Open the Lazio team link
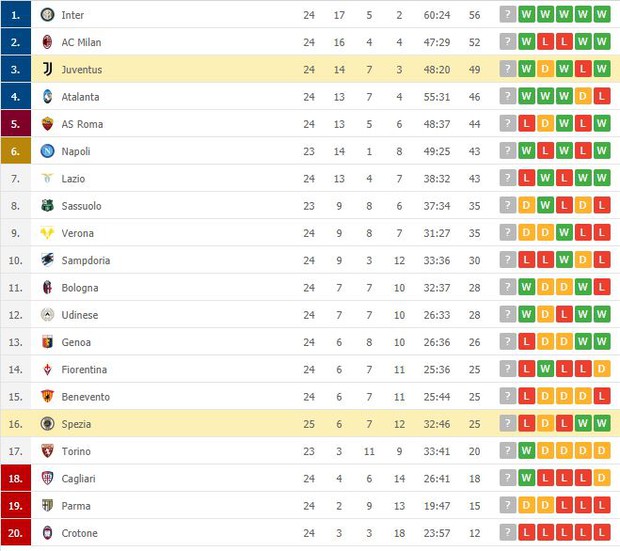Image resolution: width=620 pixels, height=551 pixels. (x=73, y=179)
